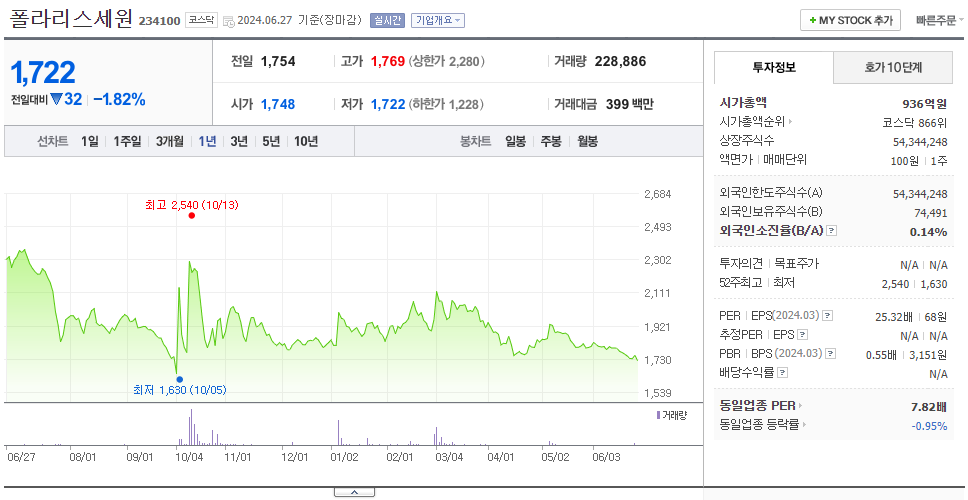Click the current price 1,722
The height and width of the screenshot is (500, 968).
click(43, 73)
